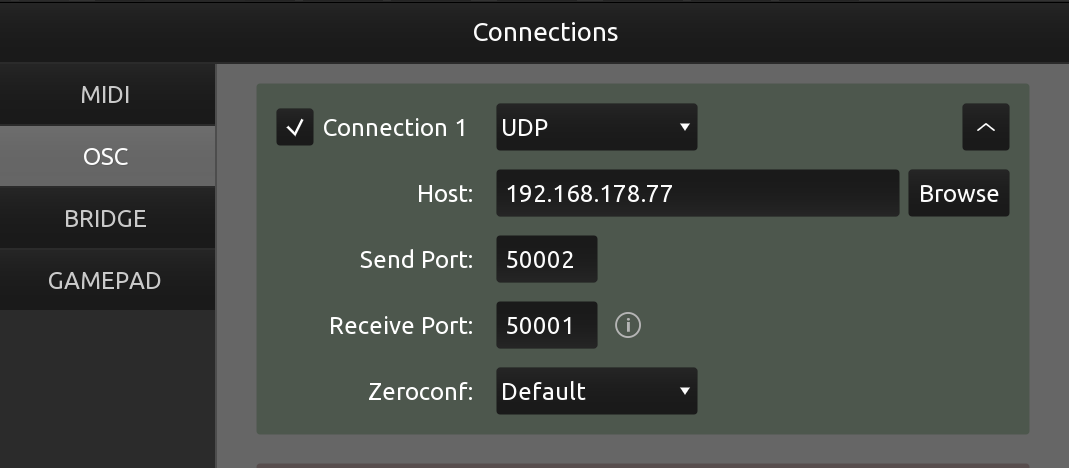Click the Connections dialog title

coord(545,32)
